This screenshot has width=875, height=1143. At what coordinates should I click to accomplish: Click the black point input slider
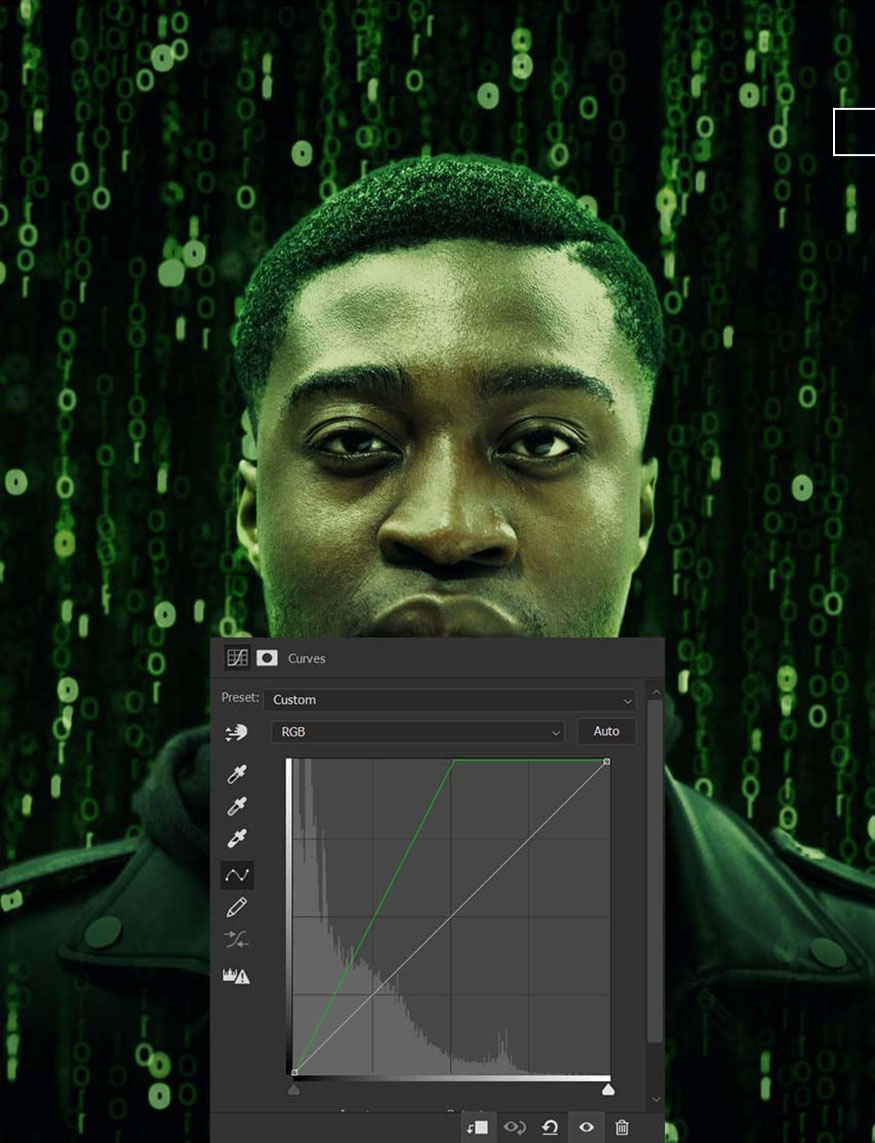click(294, 1090)
